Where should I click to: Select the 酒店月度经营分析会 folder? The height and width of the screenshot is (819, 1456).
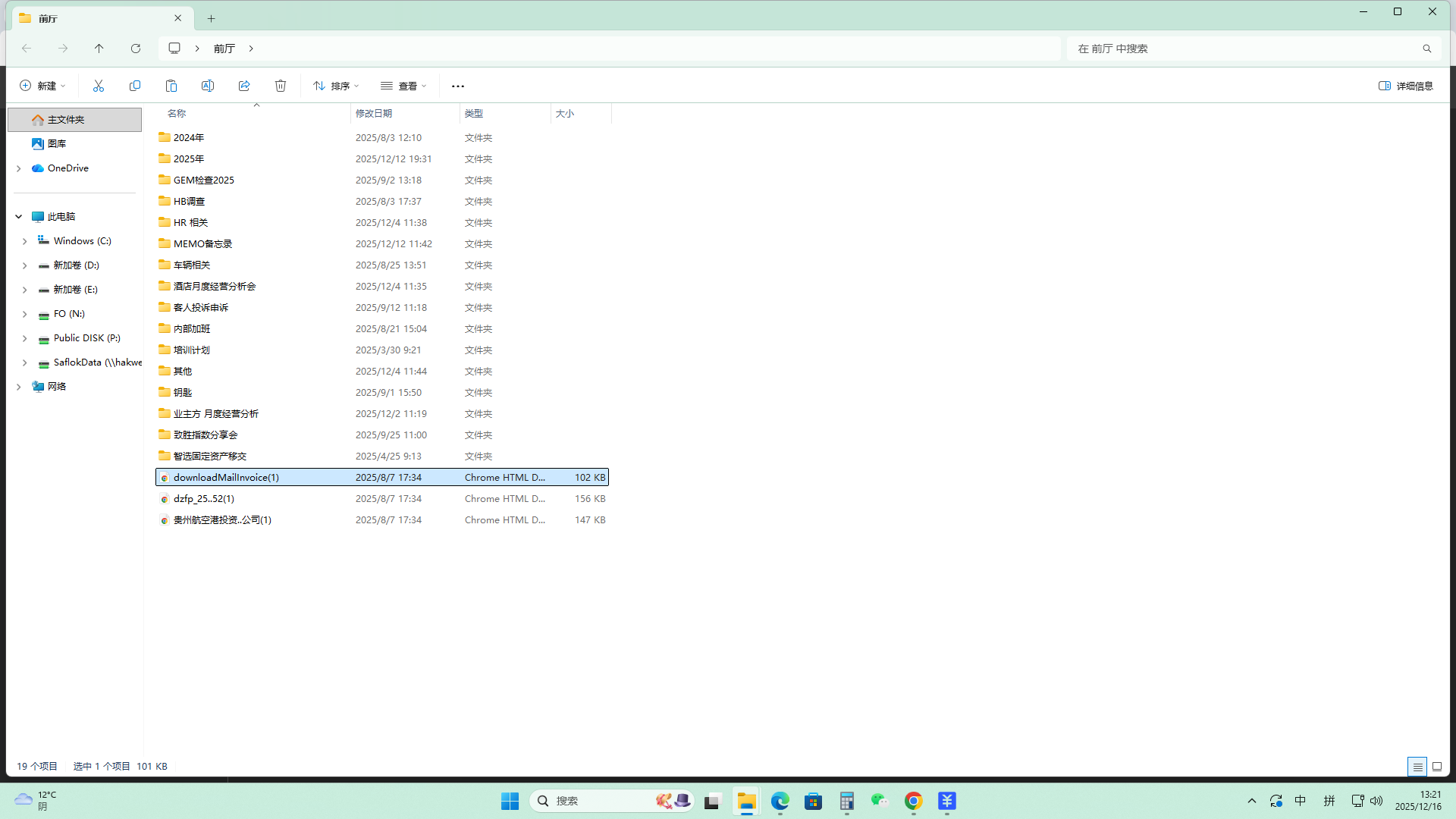click(215, 286)
